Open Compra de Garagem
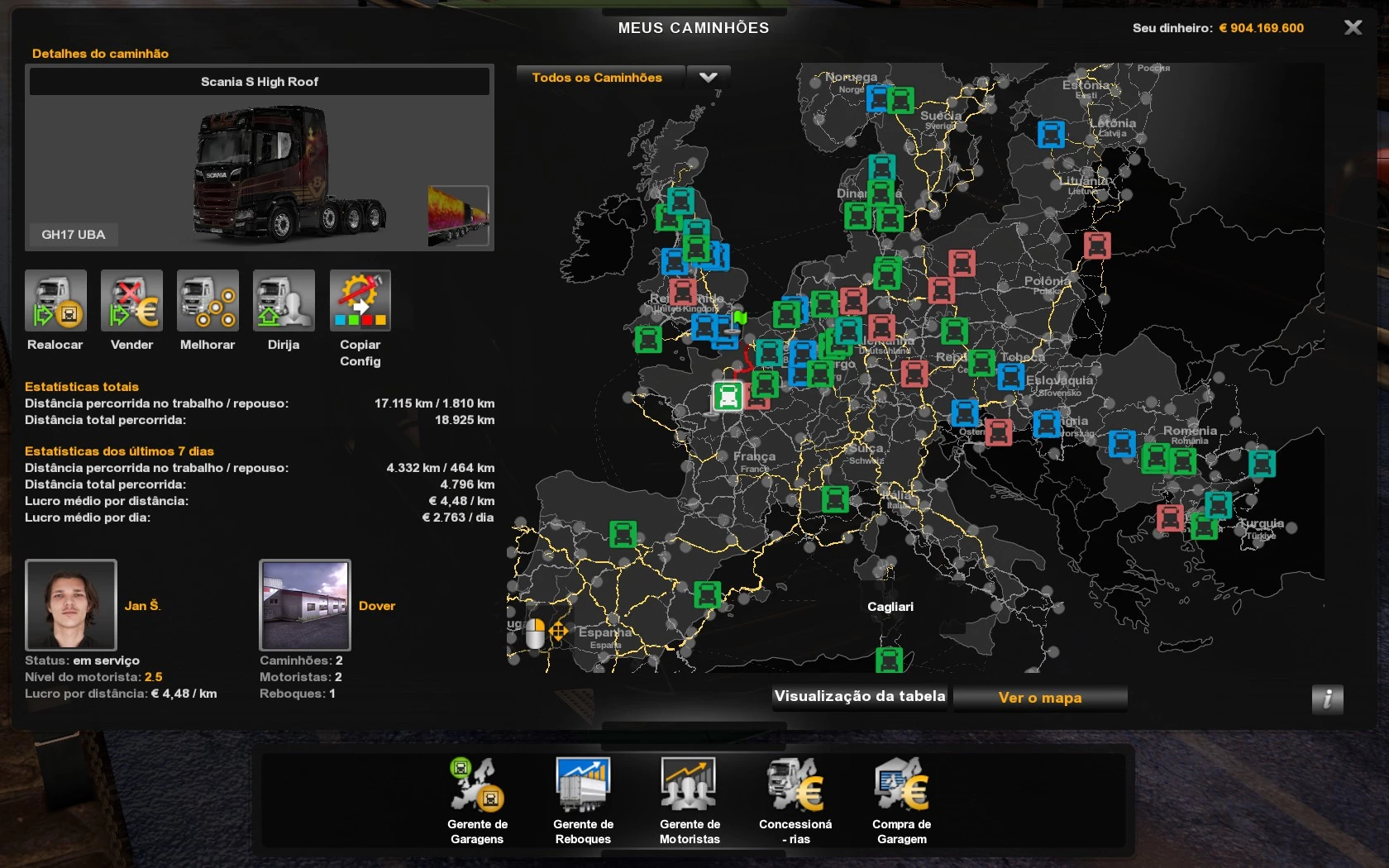 click(901, 785)
